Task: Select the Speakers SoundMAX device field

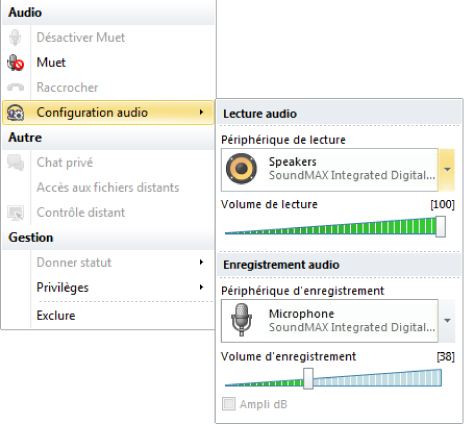Action: 329,170
